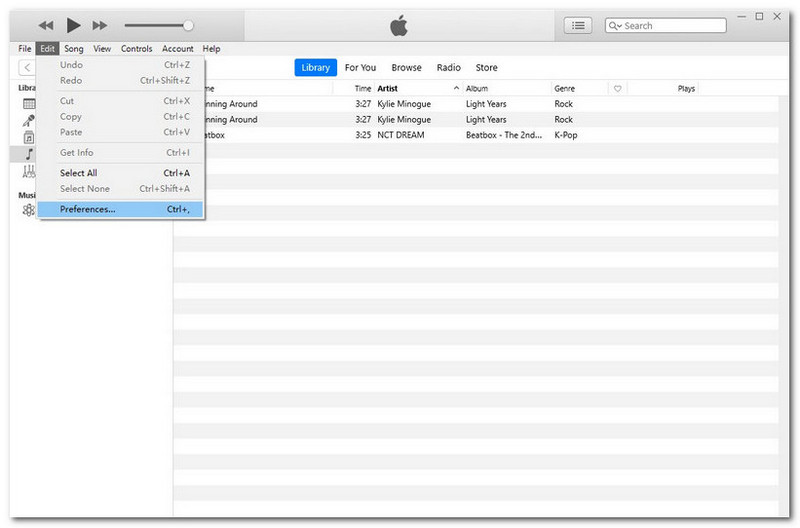The height and width of the screenshot is (528, 800).
Task: Click the fast forward next button
Action: (99, 25)
